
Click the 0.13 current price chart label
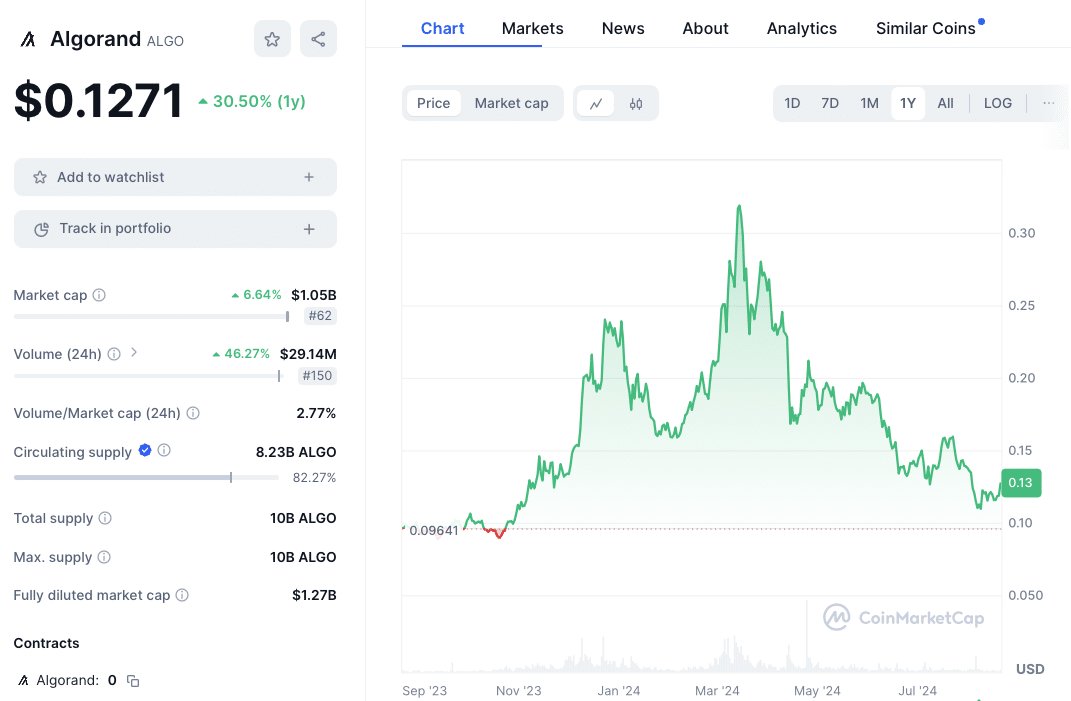1020,482
